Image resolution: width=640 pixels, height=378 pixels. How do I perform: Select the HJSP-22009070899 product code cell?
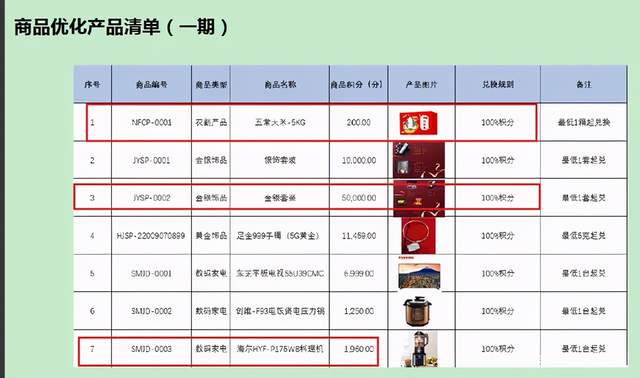coord(151,236)
